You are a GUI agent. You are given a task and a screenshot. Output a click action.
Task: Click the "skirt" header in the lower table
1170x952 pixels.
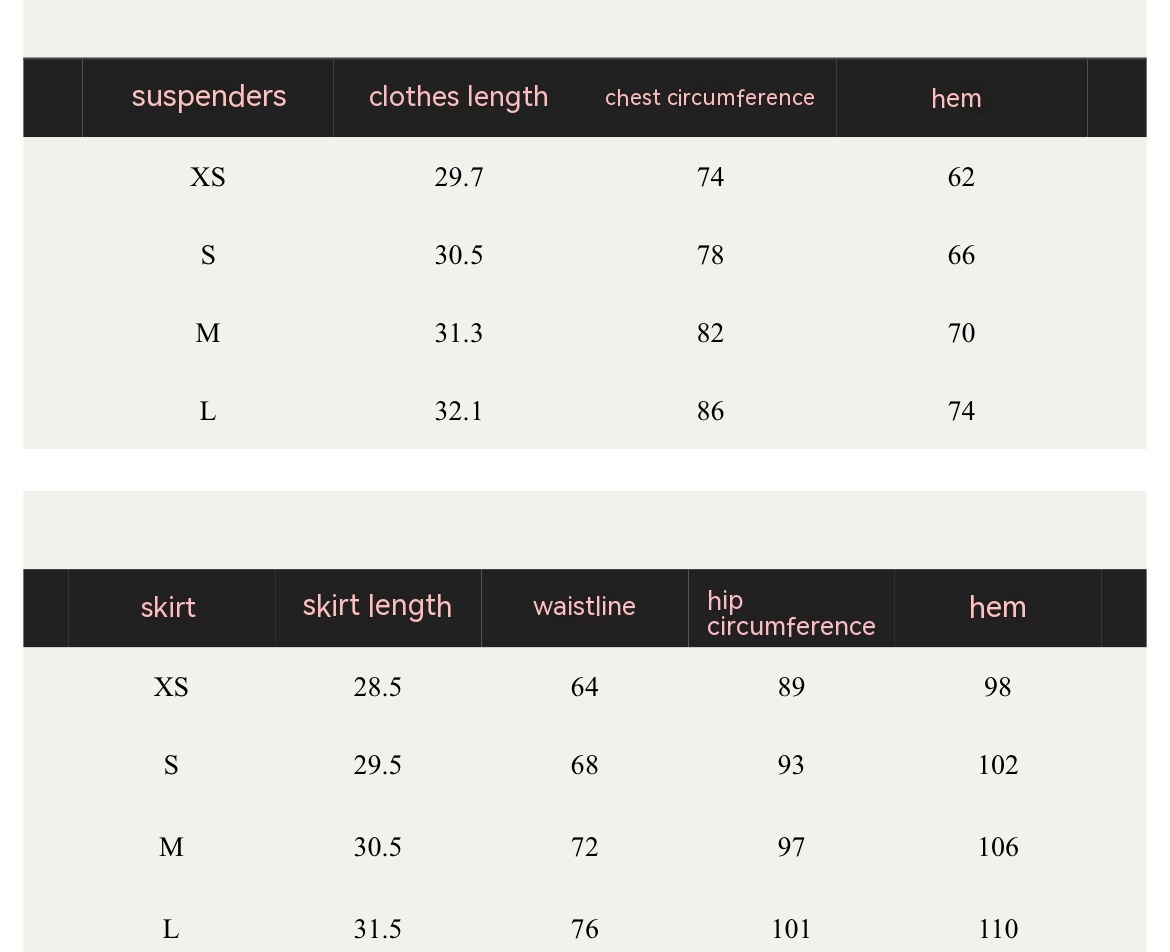pyautogui.click(x=168, y=608)
